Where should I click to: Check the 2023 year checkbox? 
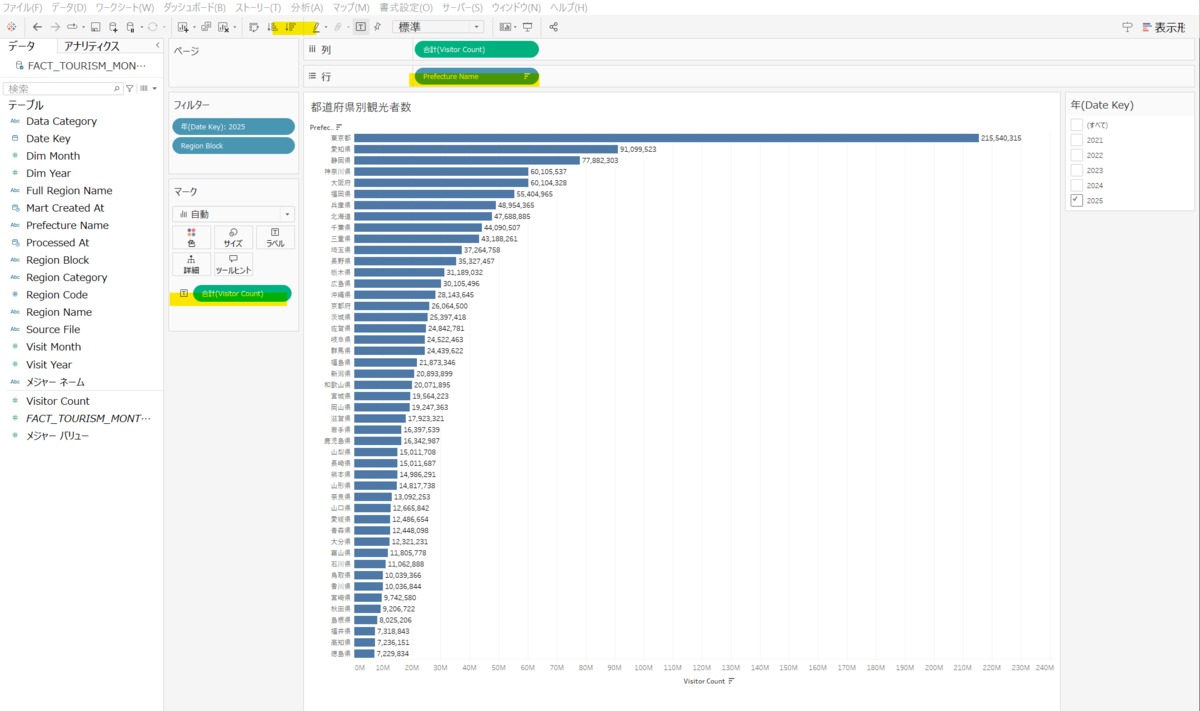1077,170
